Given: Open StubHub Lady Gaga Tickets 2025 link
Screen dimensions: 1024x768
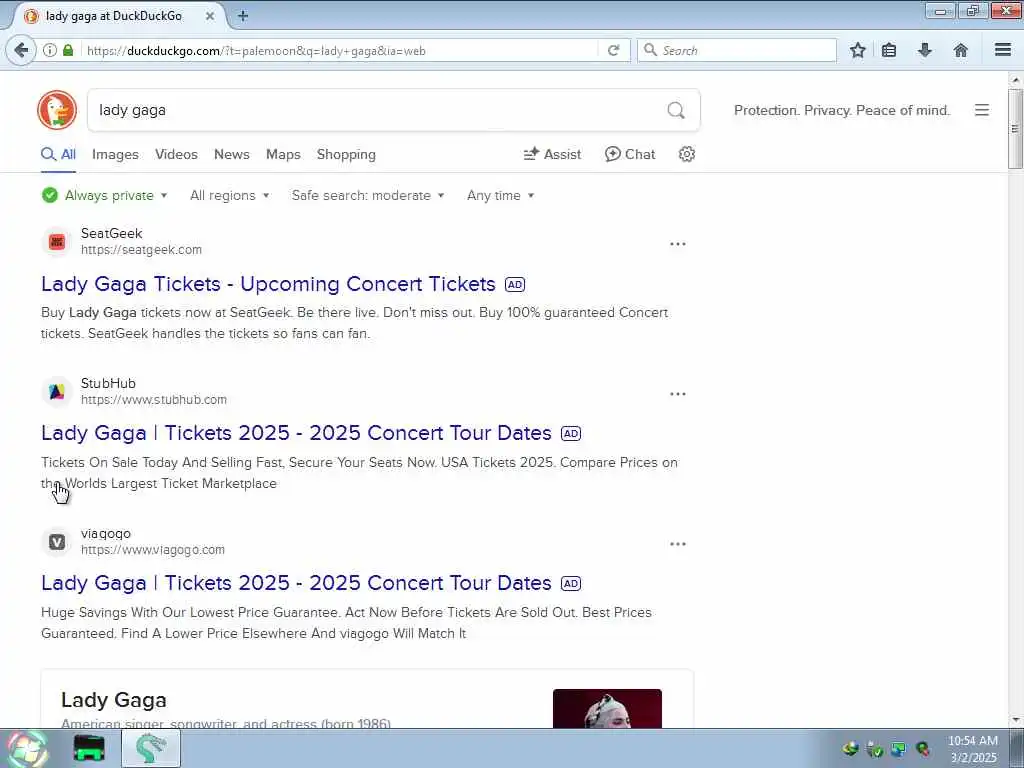Looking at the screenshot, I should click(296, 433).
